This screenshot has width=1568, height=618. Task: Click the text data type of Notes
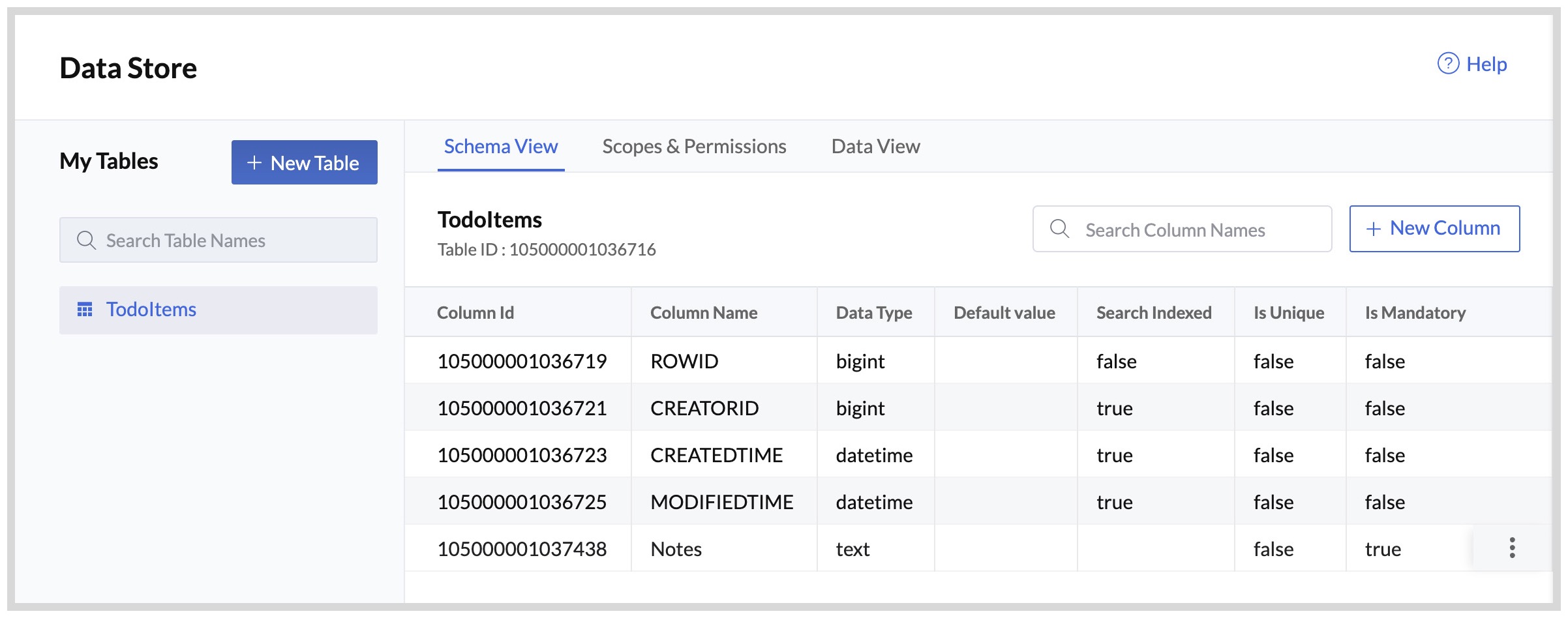click(x=852, y=549)
